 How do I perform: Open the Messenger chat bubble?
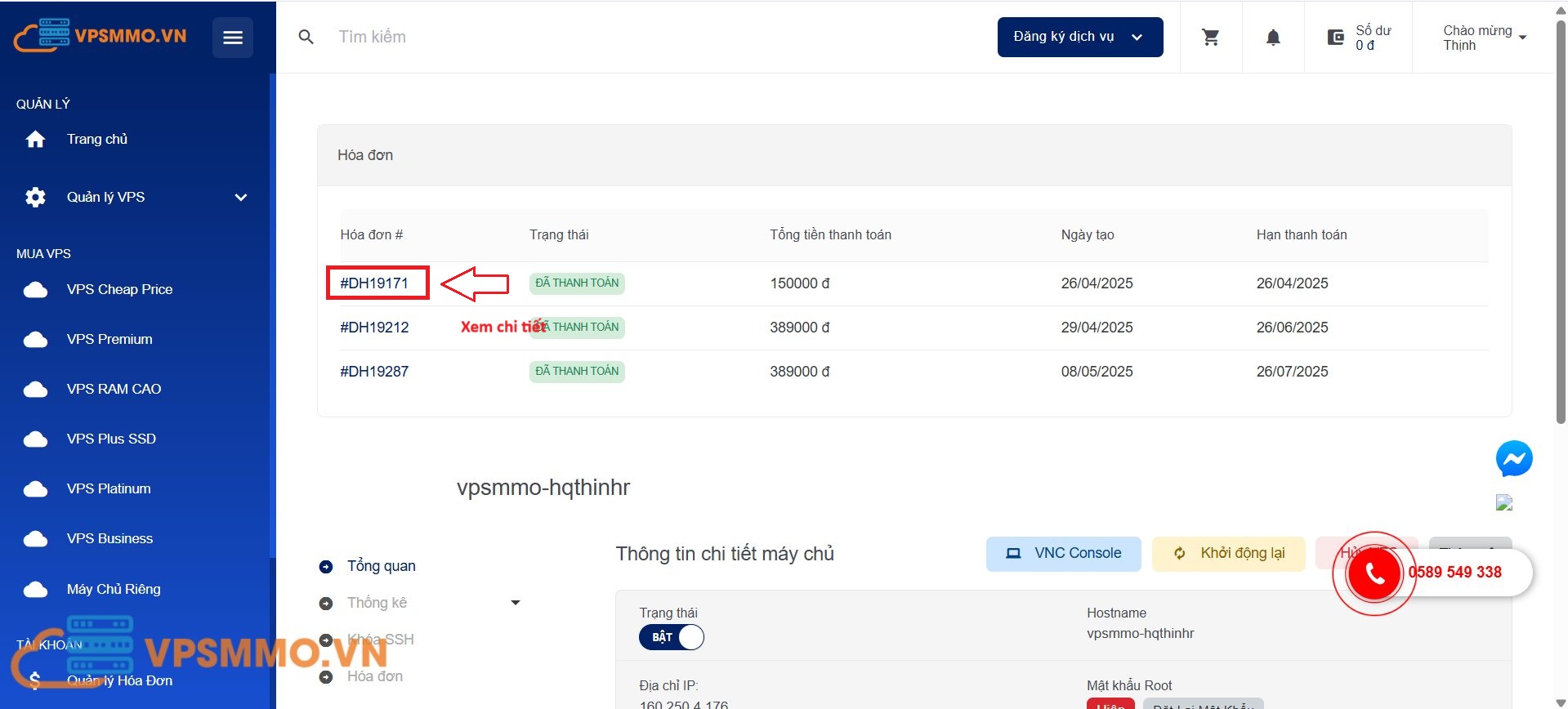(x=1513, y=459)
